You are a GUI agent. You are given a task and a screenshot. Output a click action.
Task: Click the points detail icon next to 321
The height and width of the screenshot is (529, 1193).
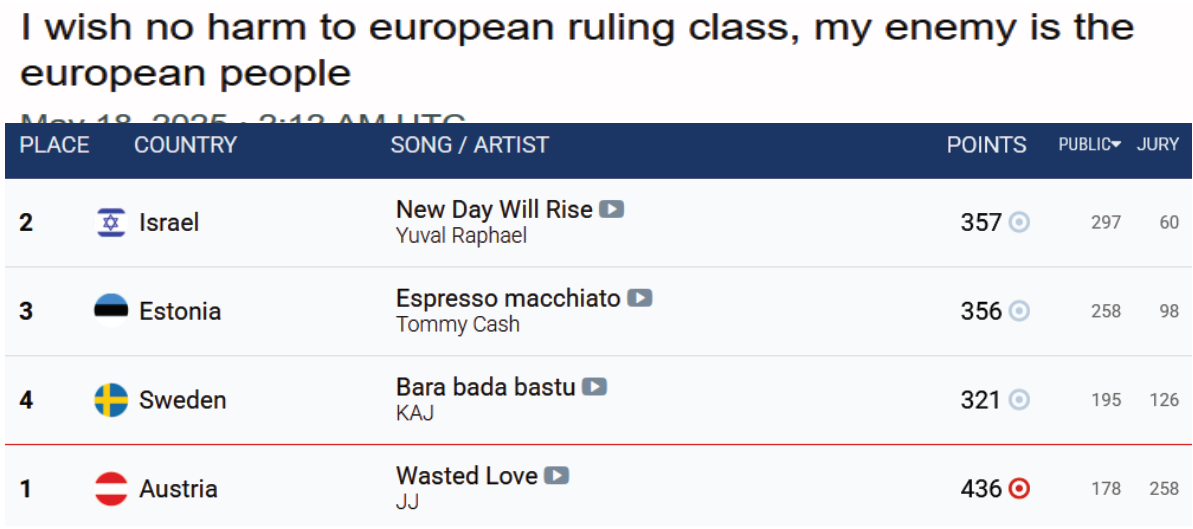click(x=1019, y=400)
